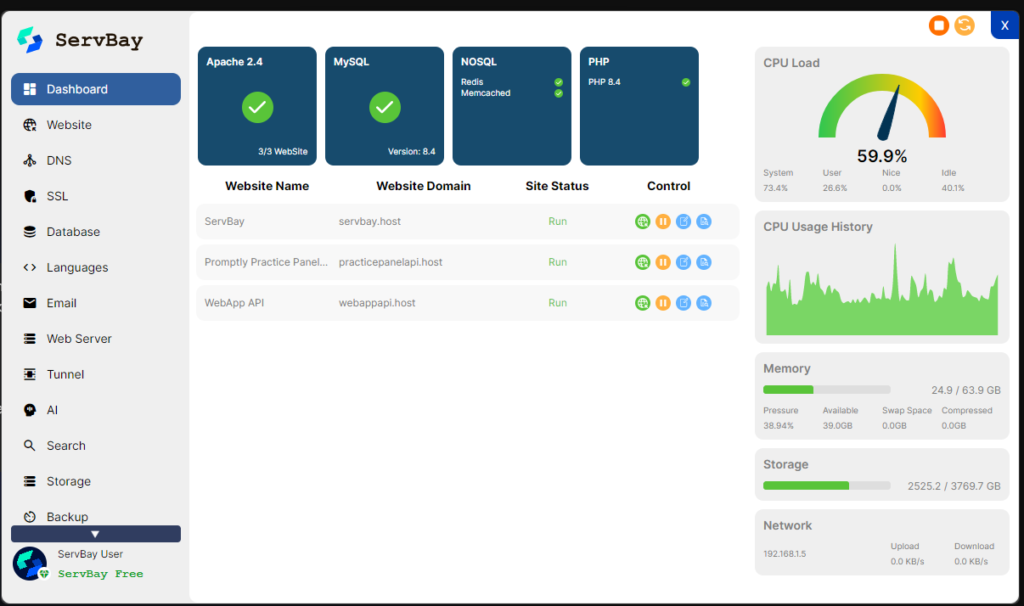Pause the Promptly Practice Panel website

(x=663, y=262)
